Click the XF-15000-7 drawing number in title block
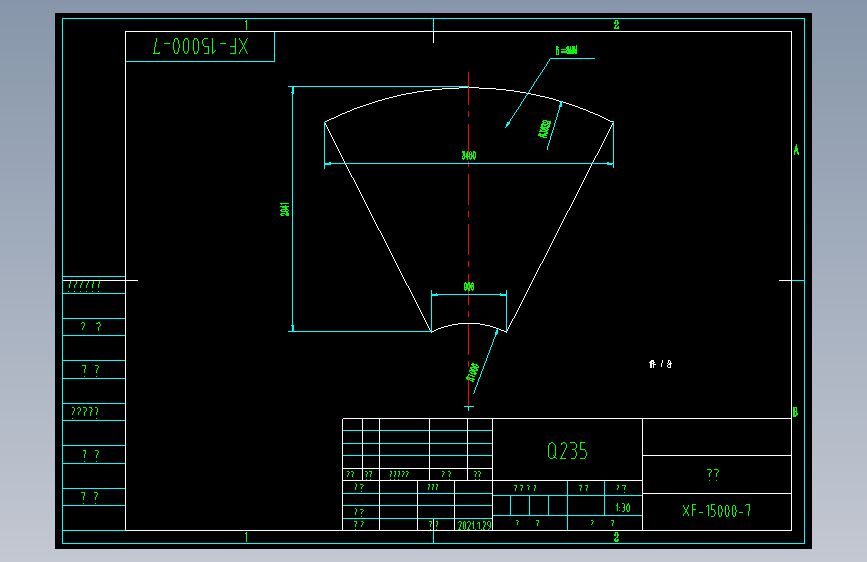867x562 pixels. [x=717, y=511]
